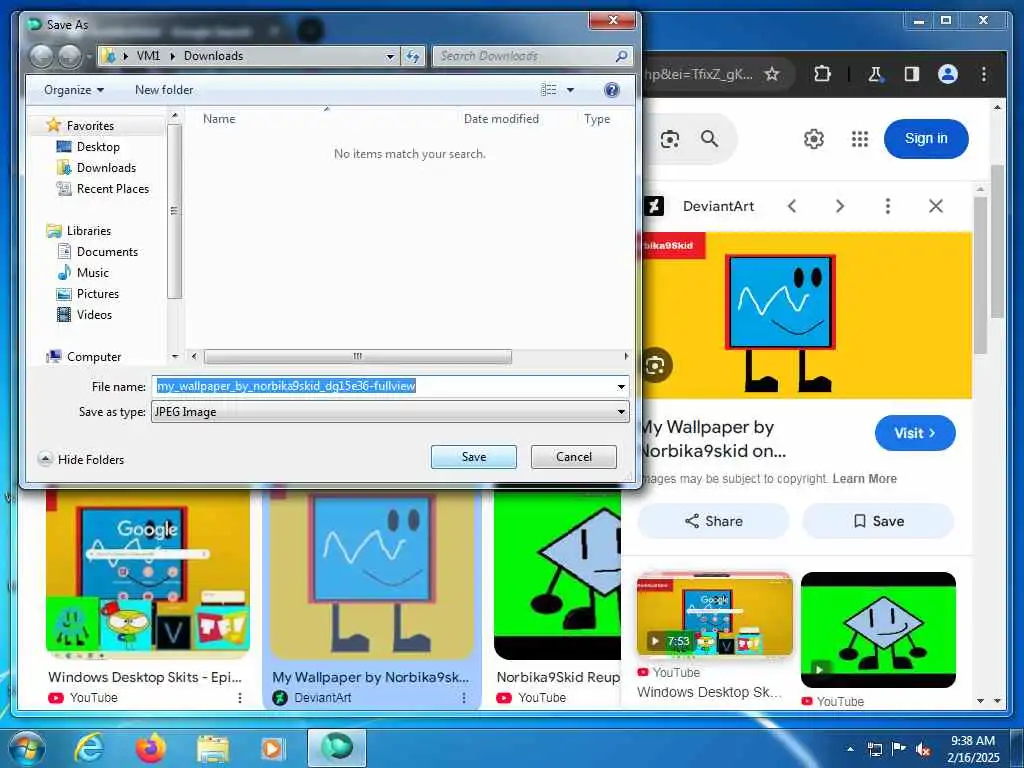Screen dimensions: 1024x768
Task: Click the Visit button for DeviantArt
Action: (x=915, y=433)
